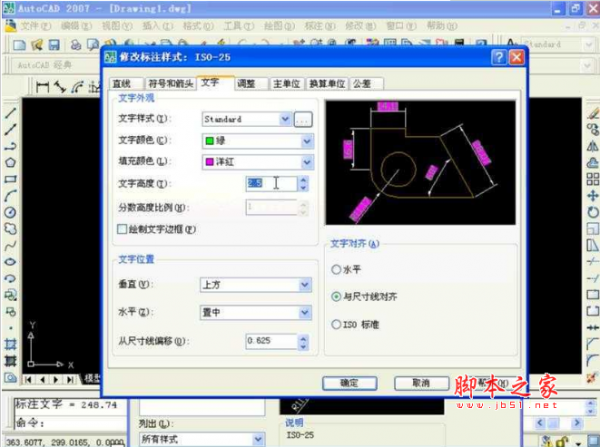Switch to 主单位 tab
The height and width of the screenshot is (447, 600).
pos(287,83)
